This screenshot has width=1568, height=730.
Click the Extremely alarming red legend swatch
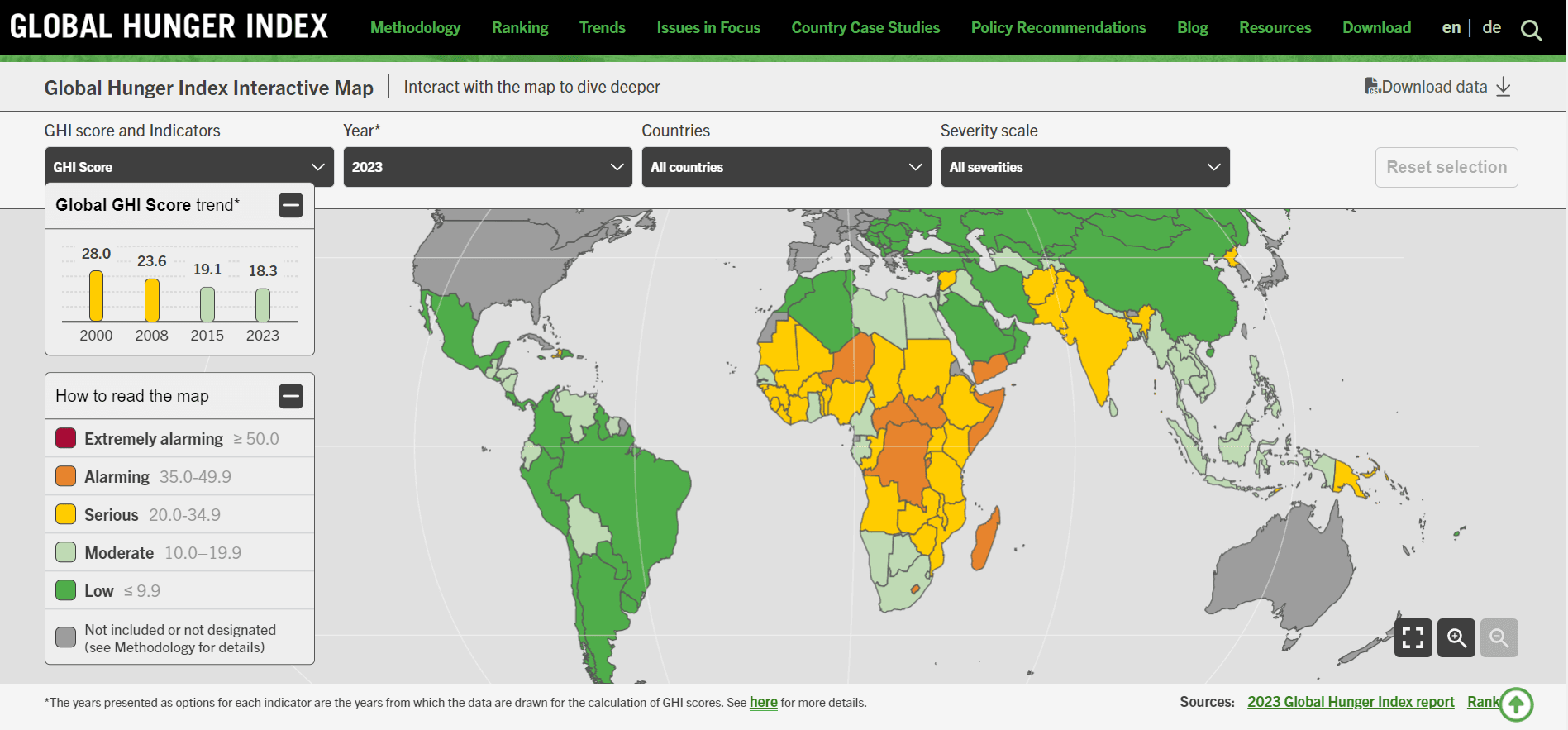tap(66, 438)
